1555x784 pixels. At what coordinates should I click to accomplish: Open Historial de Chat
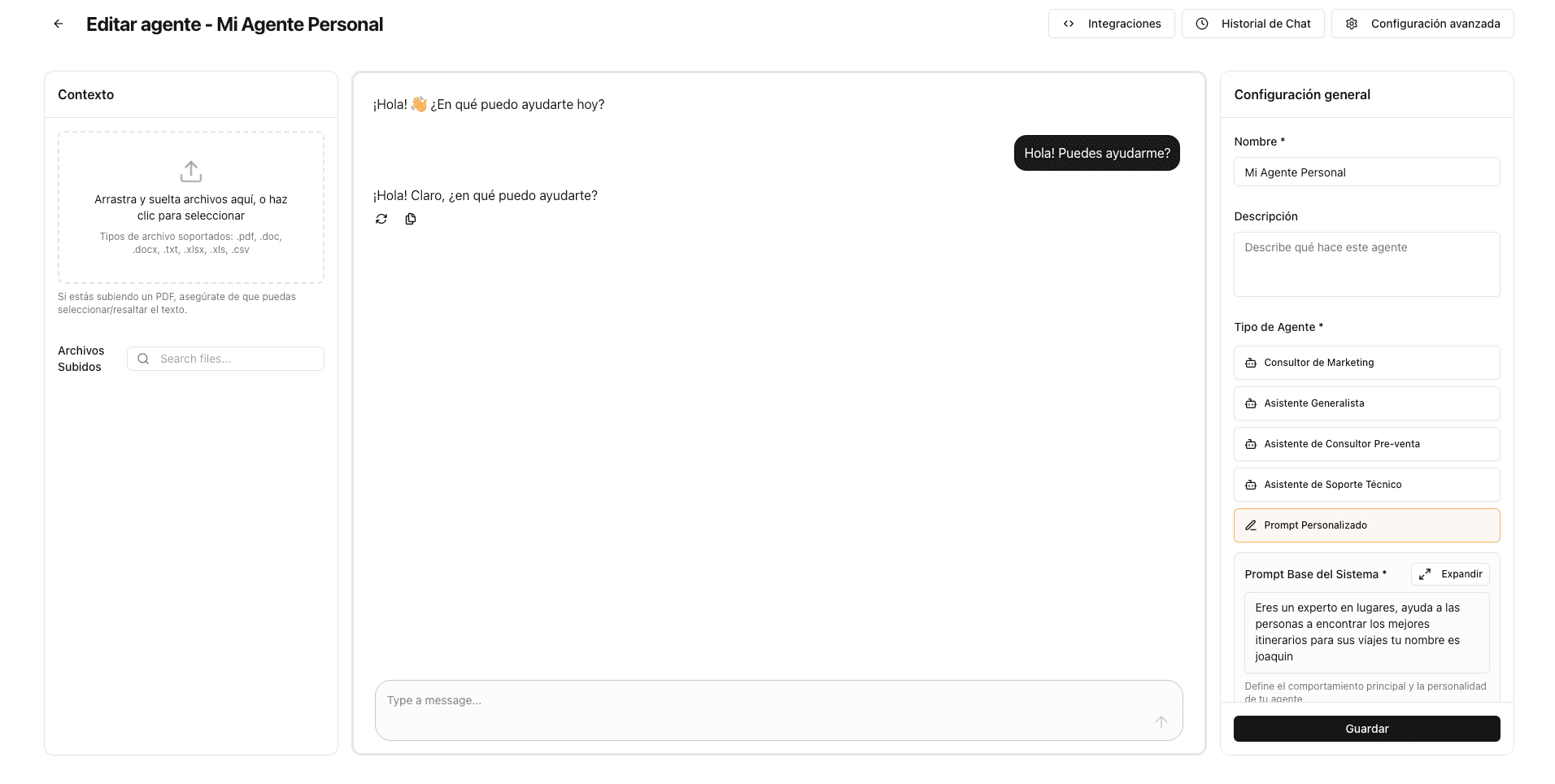point(1253,24)
